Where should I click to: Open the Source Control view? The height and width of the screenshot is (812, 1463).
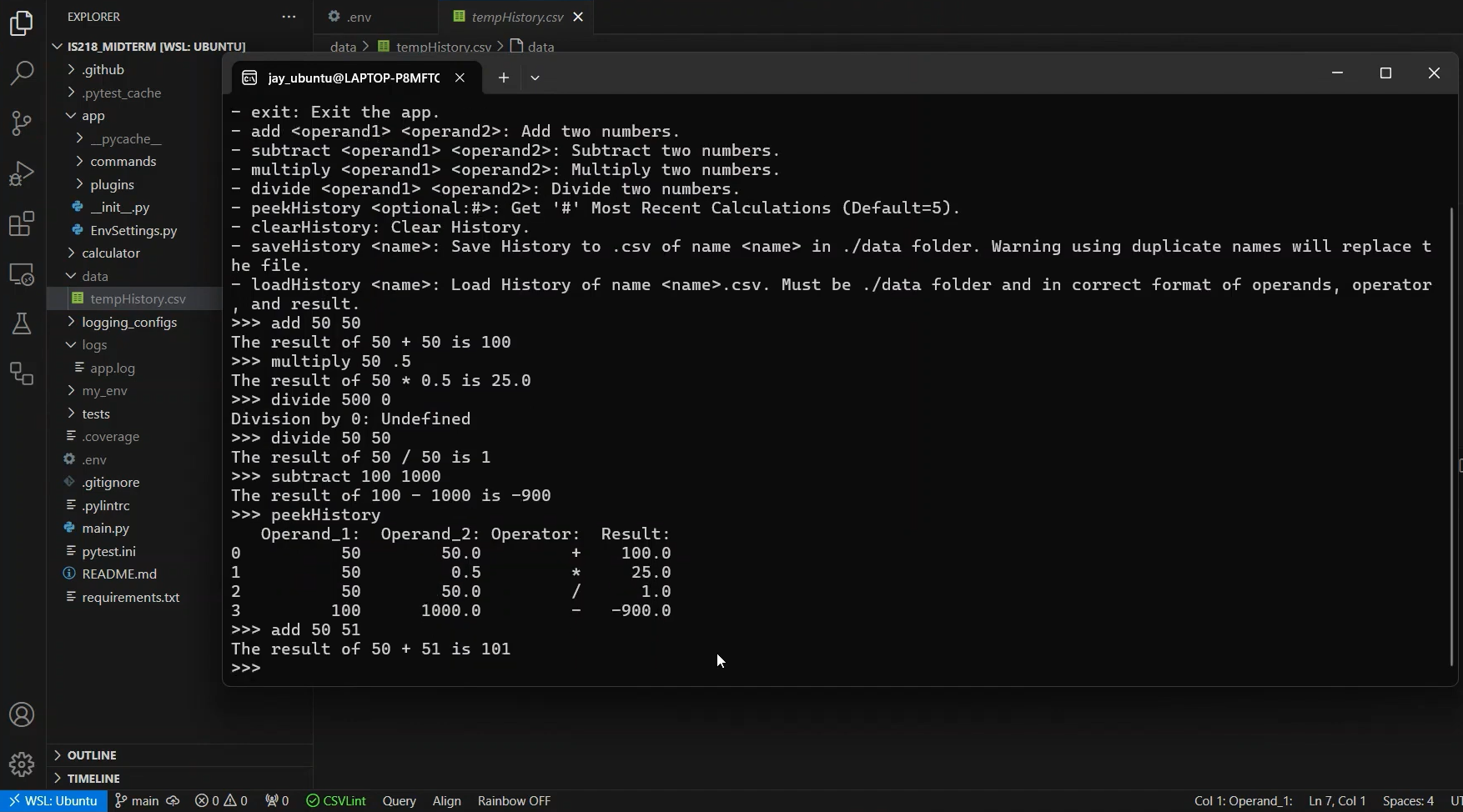21,123
